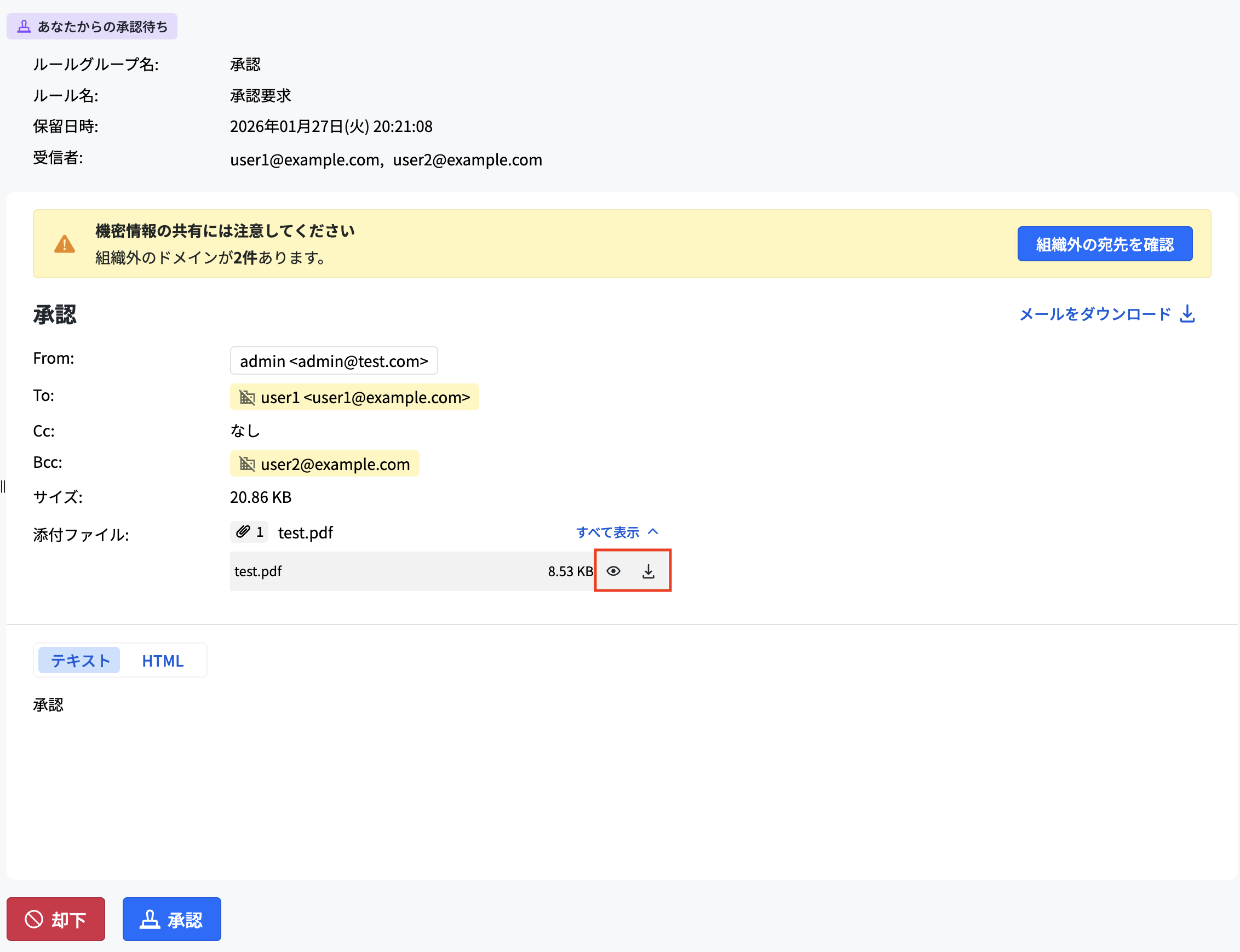This screenshot has height=952, width=1240.
Task: Switch to the HTML tab
Action: click(163, 660)
